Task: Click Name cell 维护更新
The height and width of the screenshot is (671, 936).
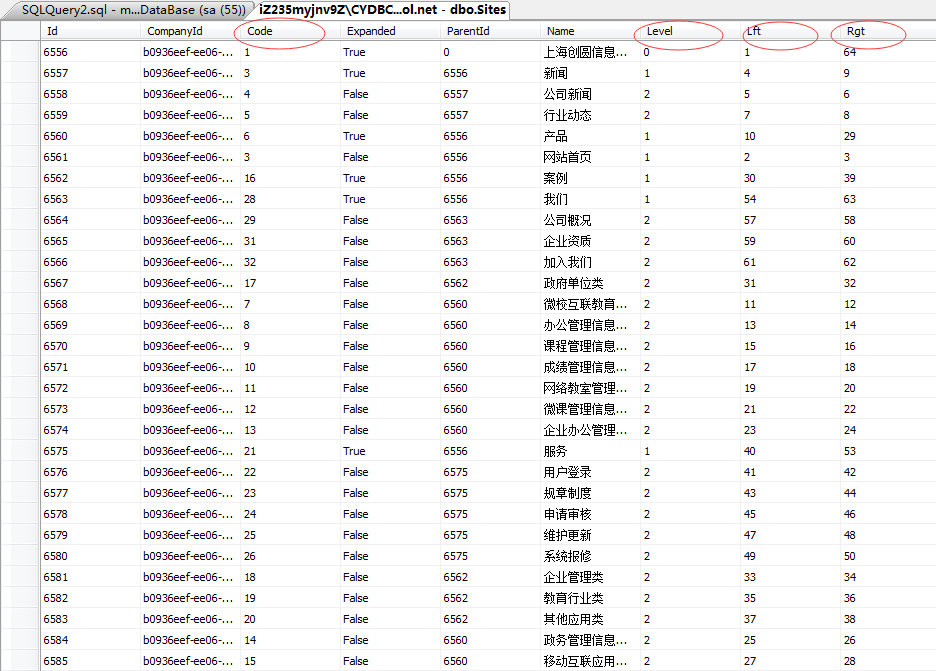Action: point(590,535)
